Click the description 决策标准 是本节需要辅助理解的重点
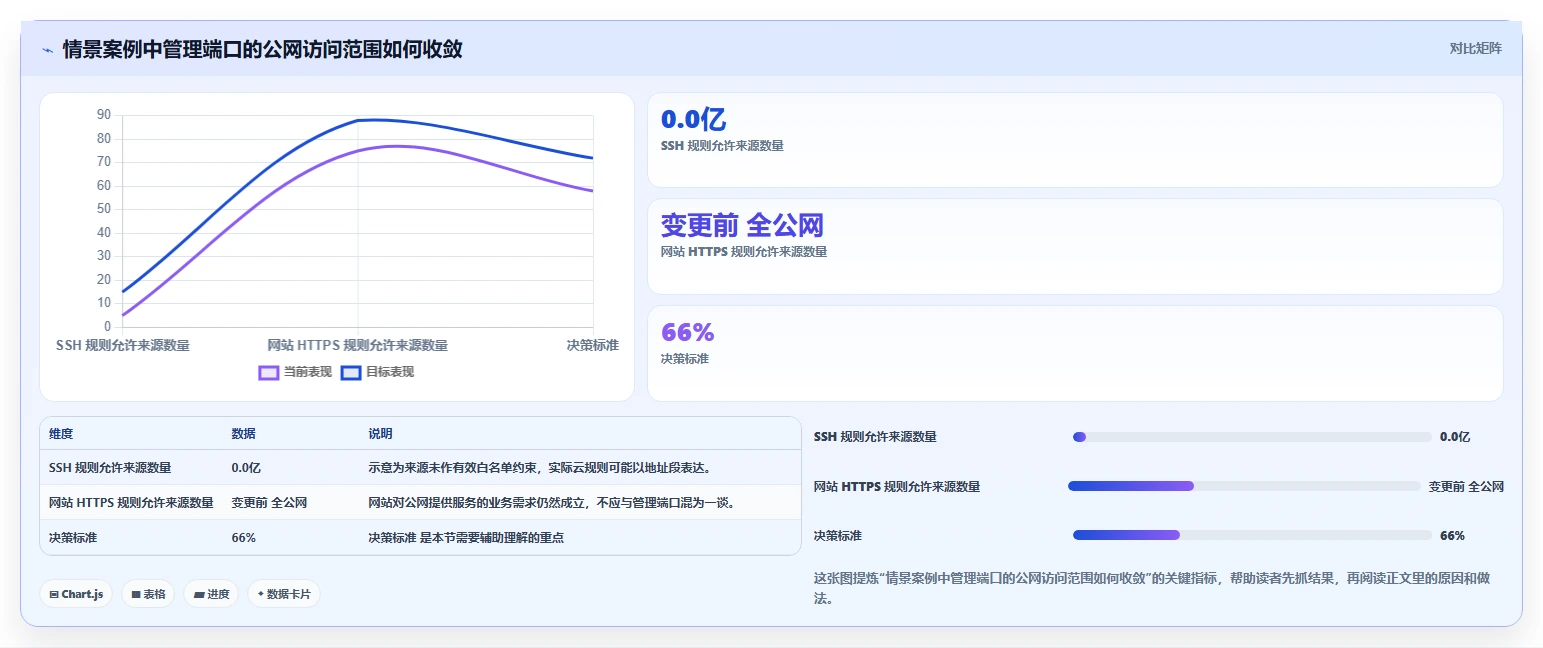 click(466, 538)
